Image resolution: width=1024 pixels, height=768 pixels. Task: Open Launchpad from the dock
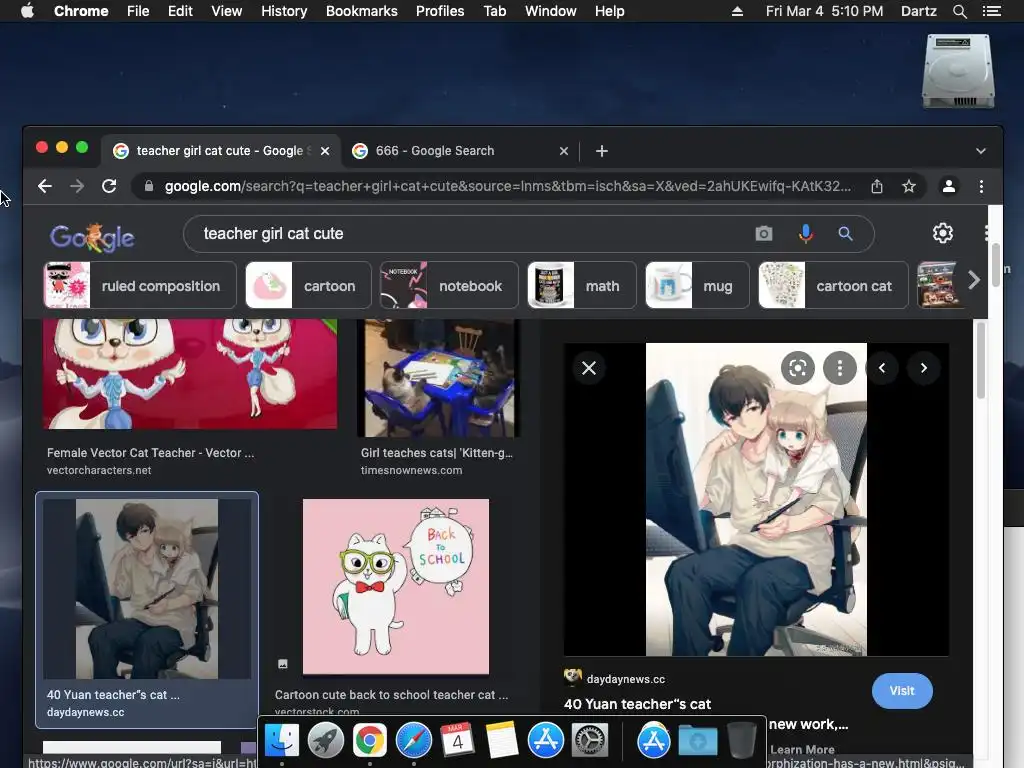[325, 741]
